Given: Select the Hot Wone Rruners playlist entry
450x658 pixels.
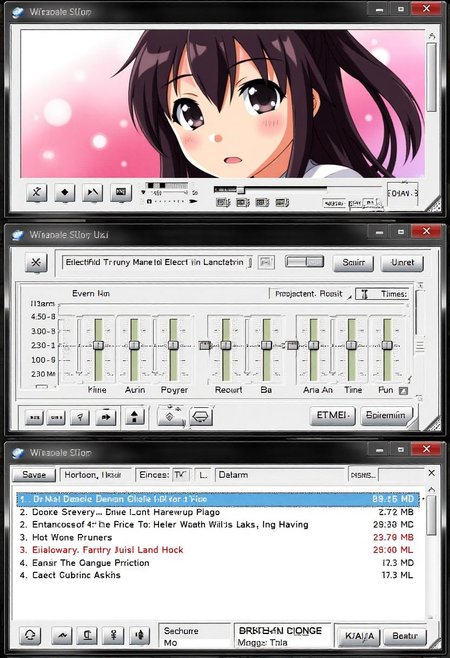Looking at the screenshot, I should pos(218,537).
